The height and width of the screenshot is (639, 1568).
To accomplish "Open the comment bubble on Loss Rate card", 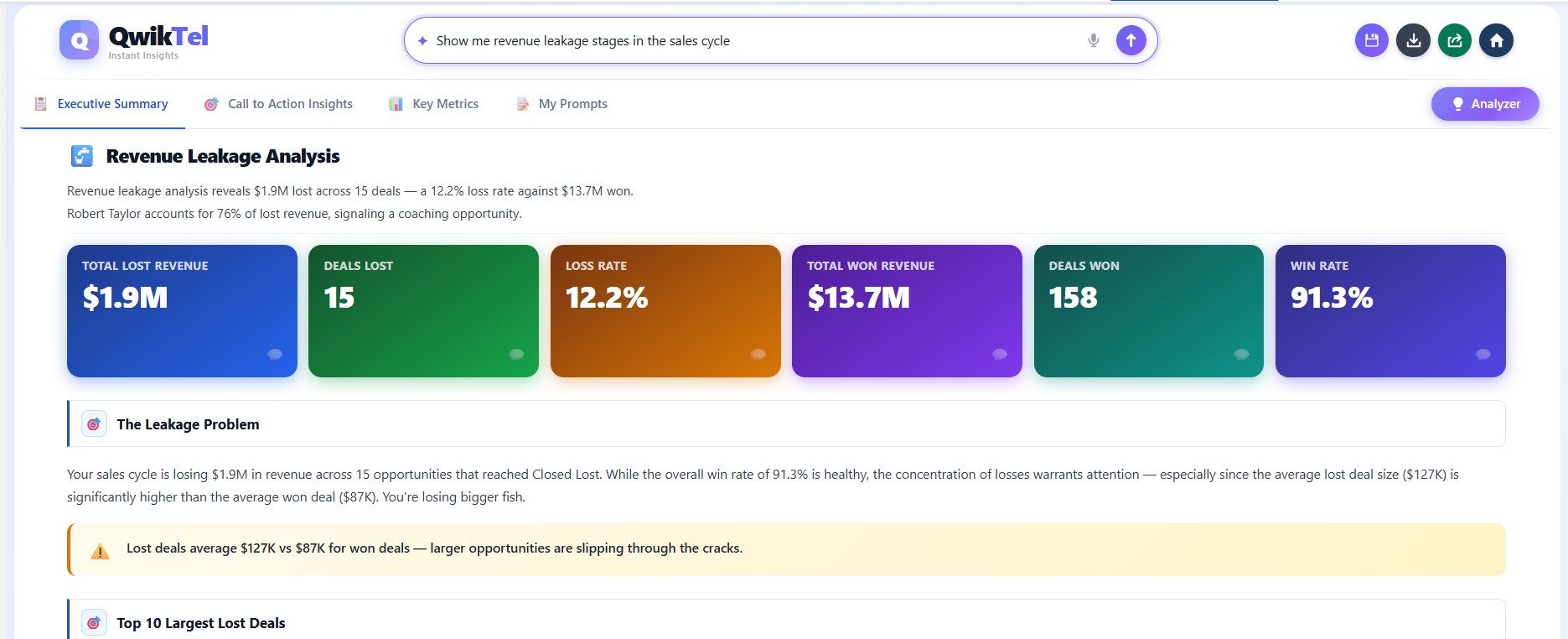I will [758, 354].
